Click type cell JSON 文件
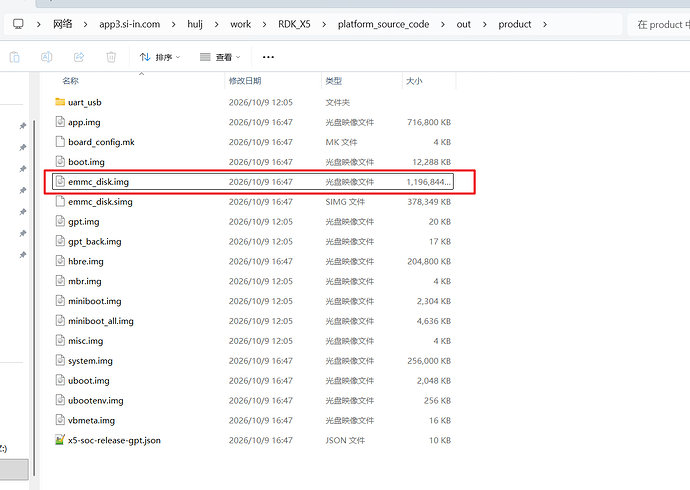This screenshot has height=490, width=690. tap(345, 440)
